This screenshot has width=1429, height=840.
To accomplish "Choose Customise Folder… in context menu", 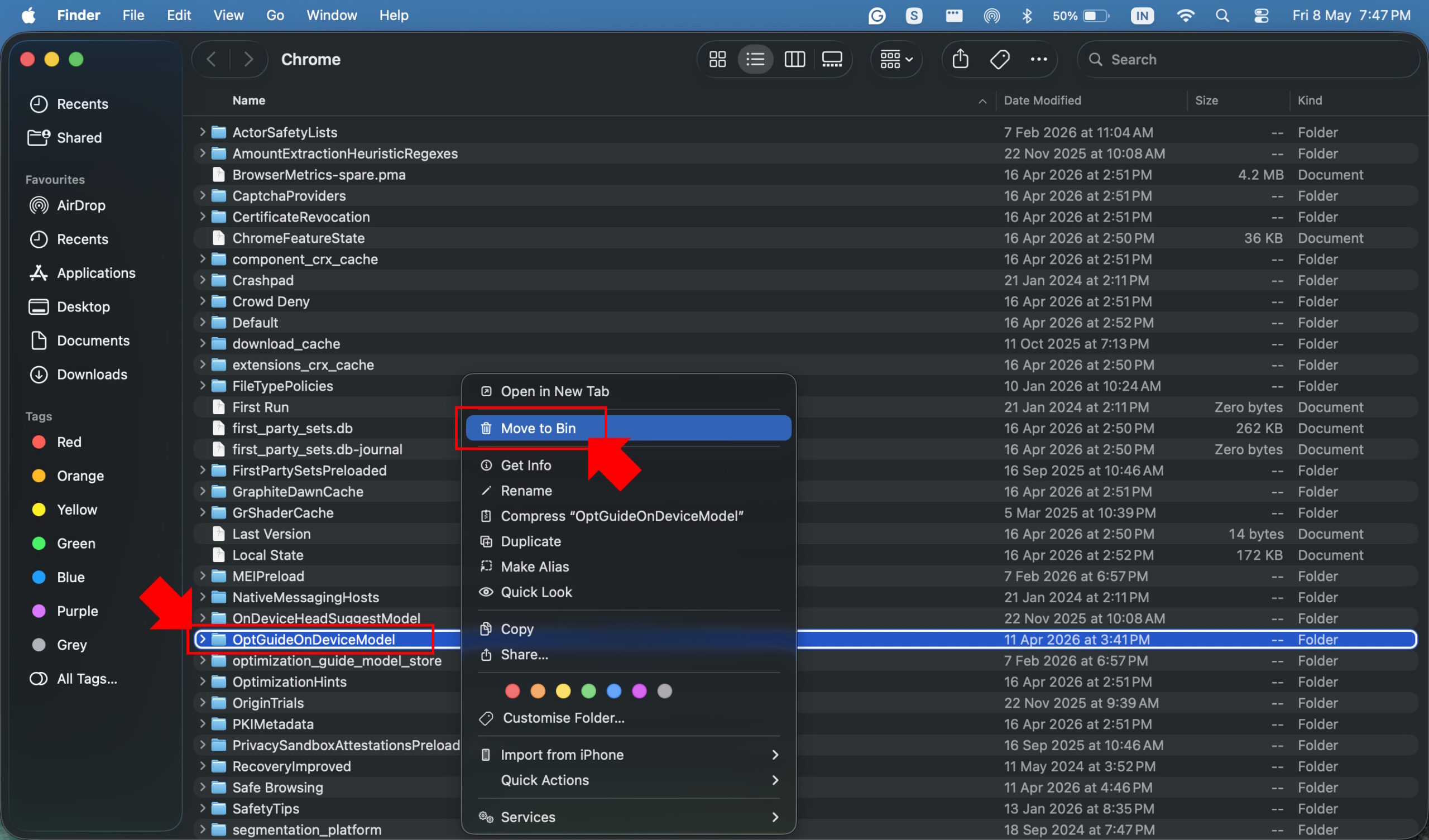I will (x=629, y=718).
